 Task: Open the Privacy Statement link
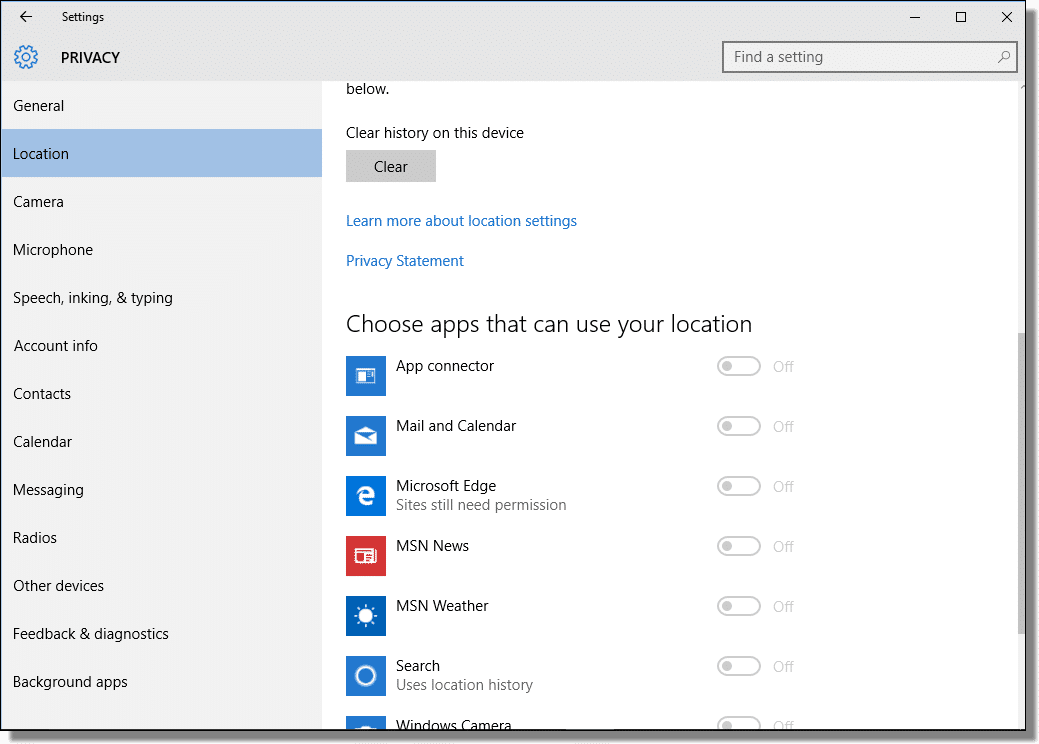[404, 260]
